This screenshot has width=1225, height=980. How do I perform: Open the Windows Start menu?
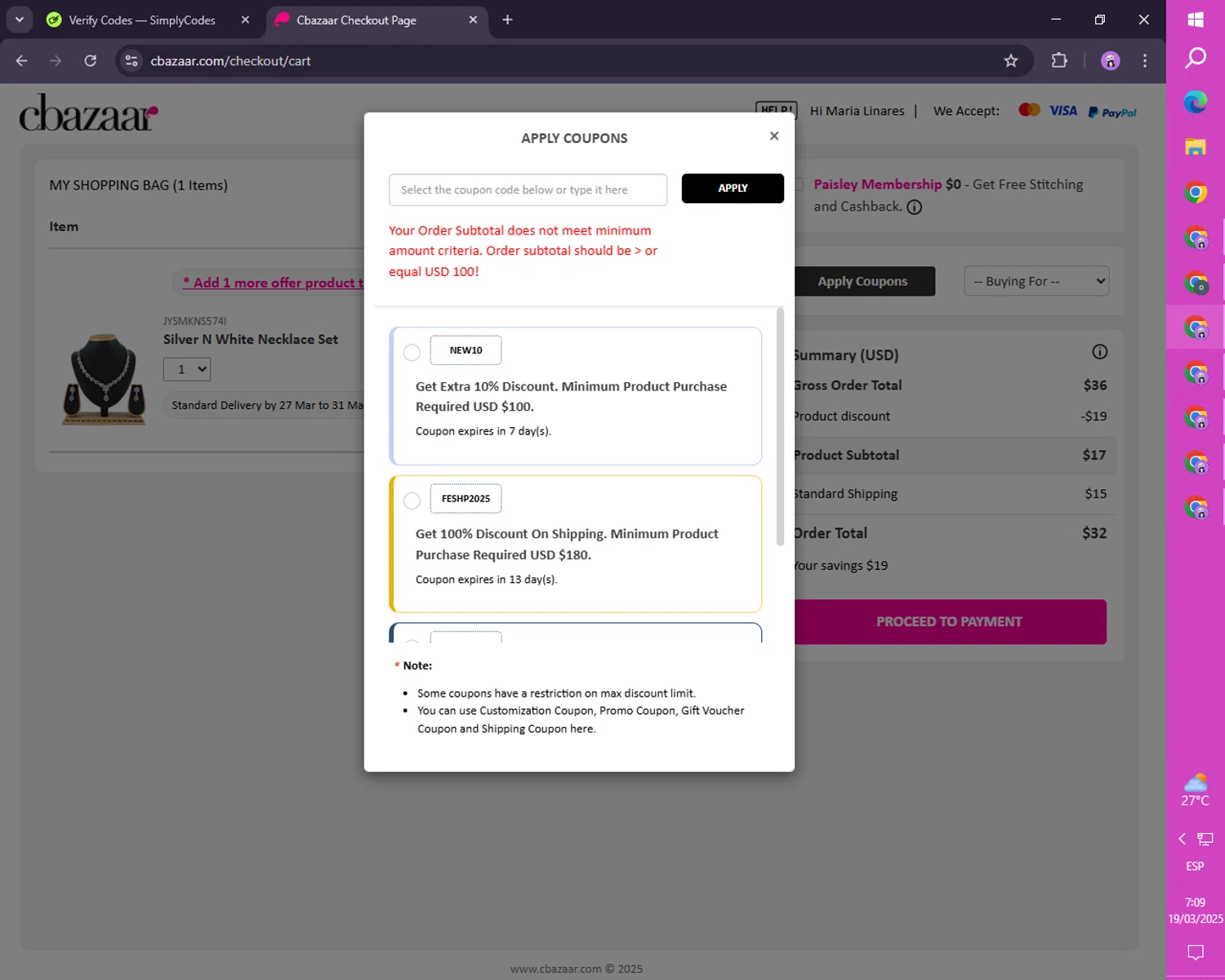coord(1196,20)
